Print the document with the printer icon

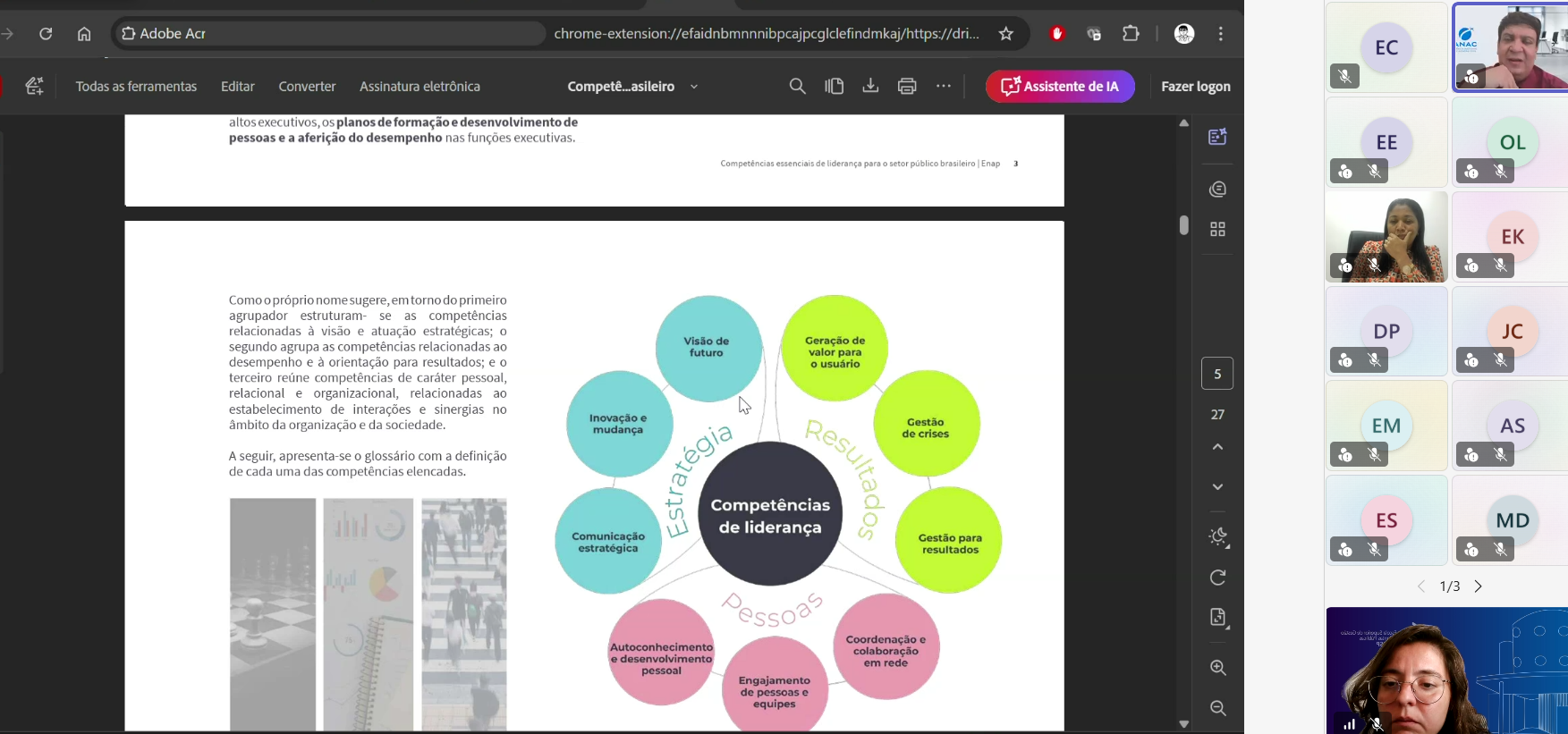[x=907, y=86]
